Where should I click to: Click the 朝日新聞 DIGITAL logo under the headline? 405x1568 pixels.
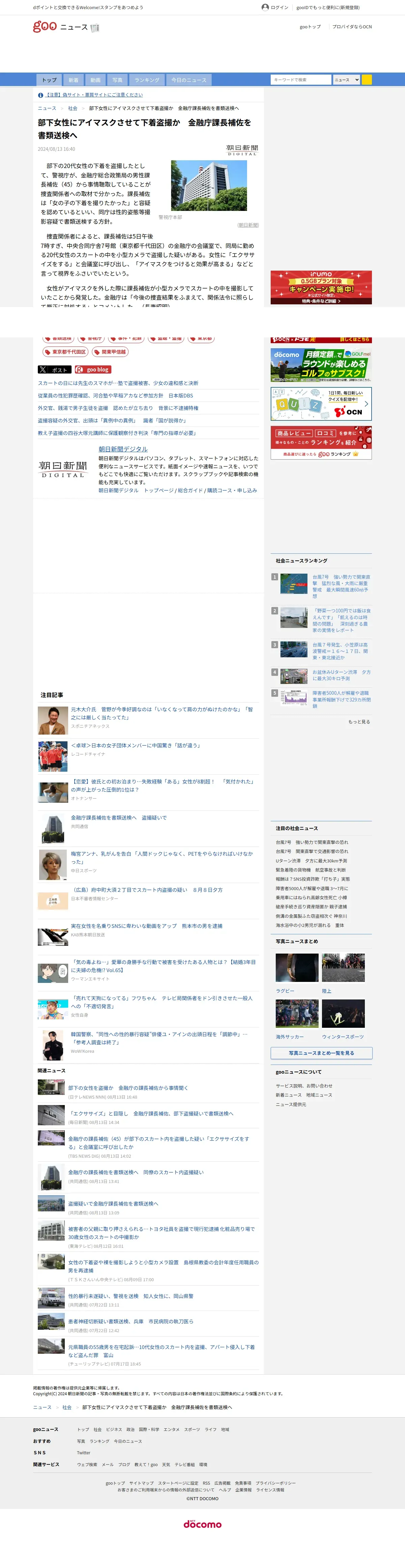coord(242,150)
